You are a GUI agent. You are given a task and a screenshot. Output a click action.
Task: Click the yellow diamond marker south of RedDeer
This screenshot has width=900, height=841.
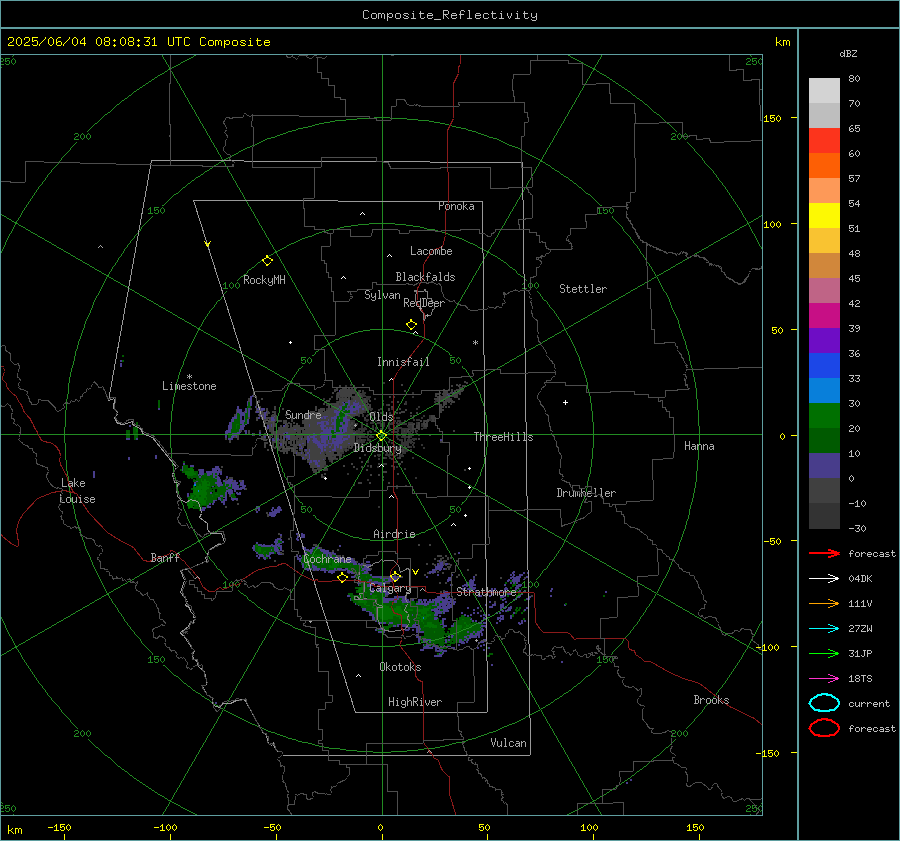coord(411,325)
